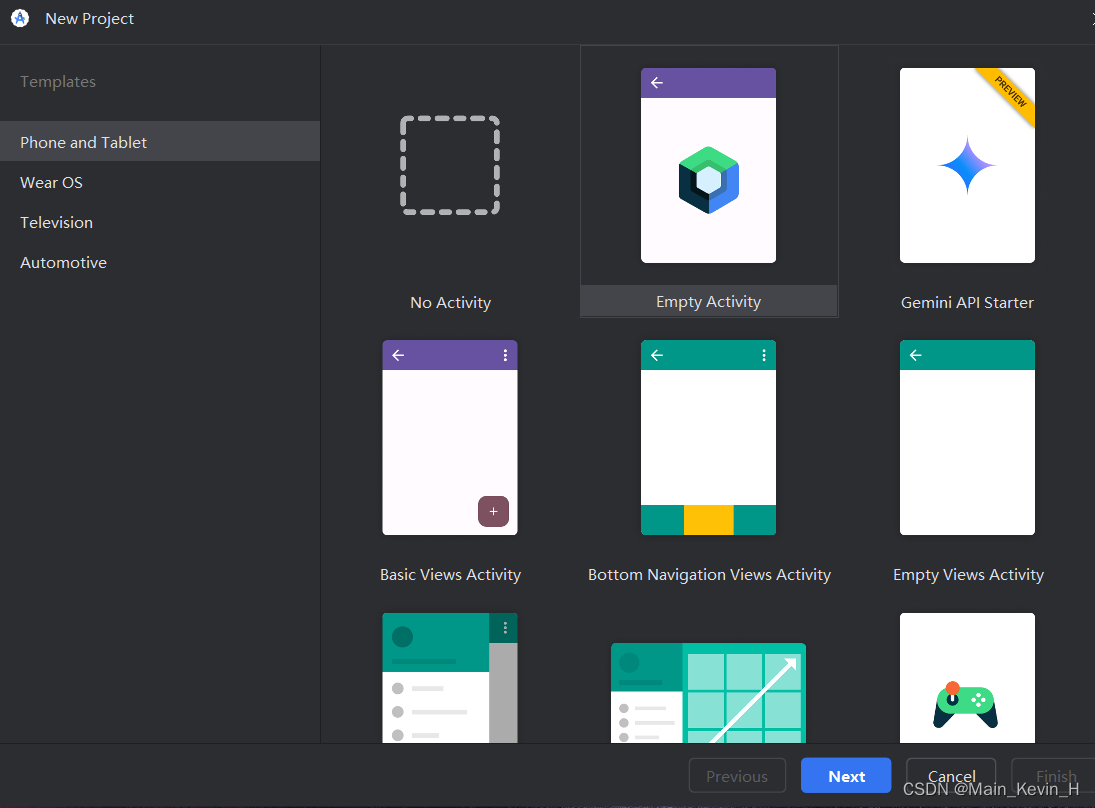Viewport: 1095px width, 808px height.
Task: Pick the responsive grid template thumbnail
Action: click(x=708, y=693)
